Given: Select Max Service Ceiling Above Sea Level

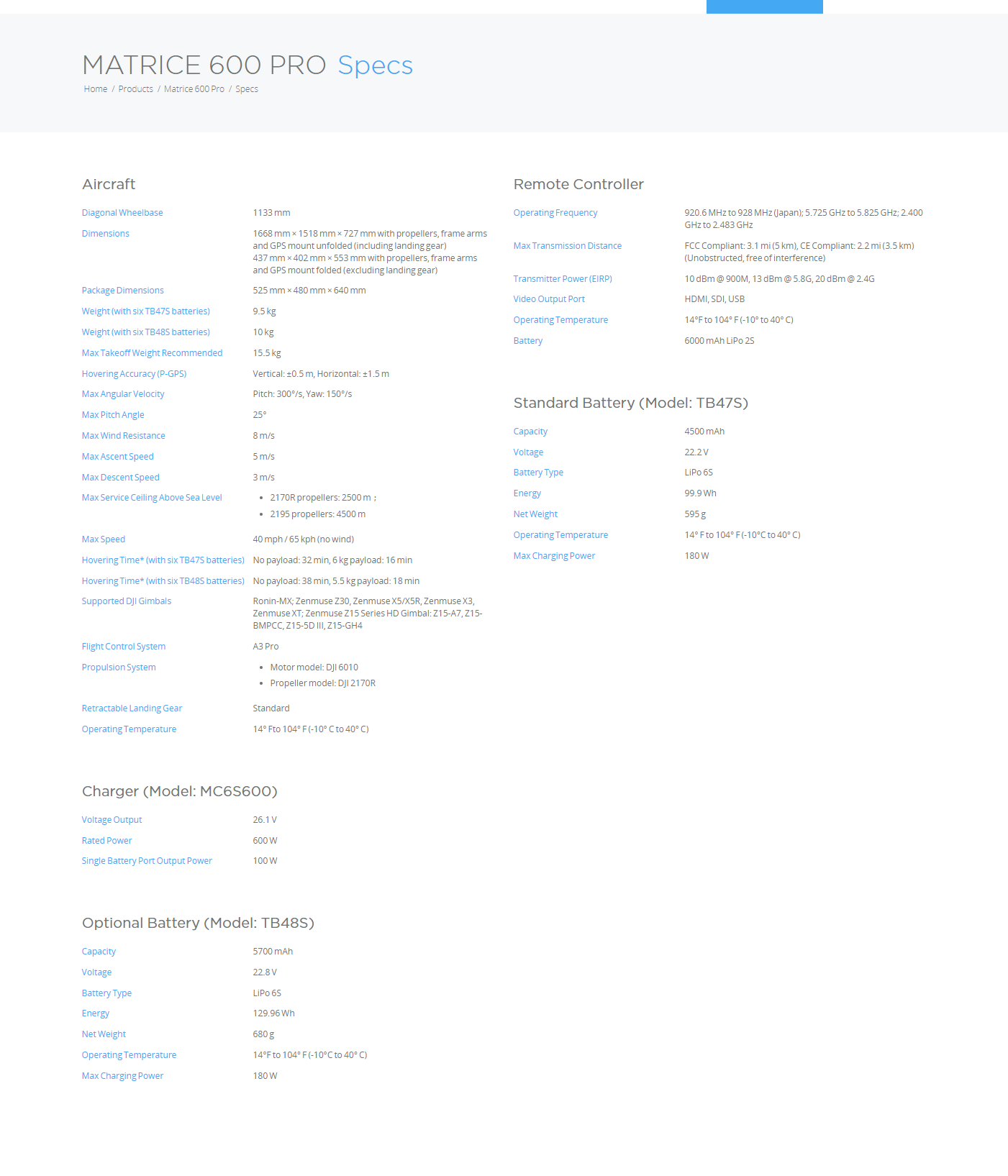Looking at the screenshot, I should (152, 498).
